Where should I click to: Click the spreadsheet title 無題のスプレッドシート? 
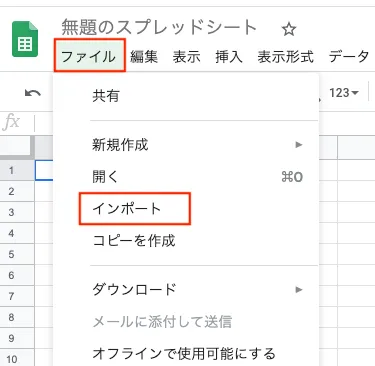coord(159,27)
